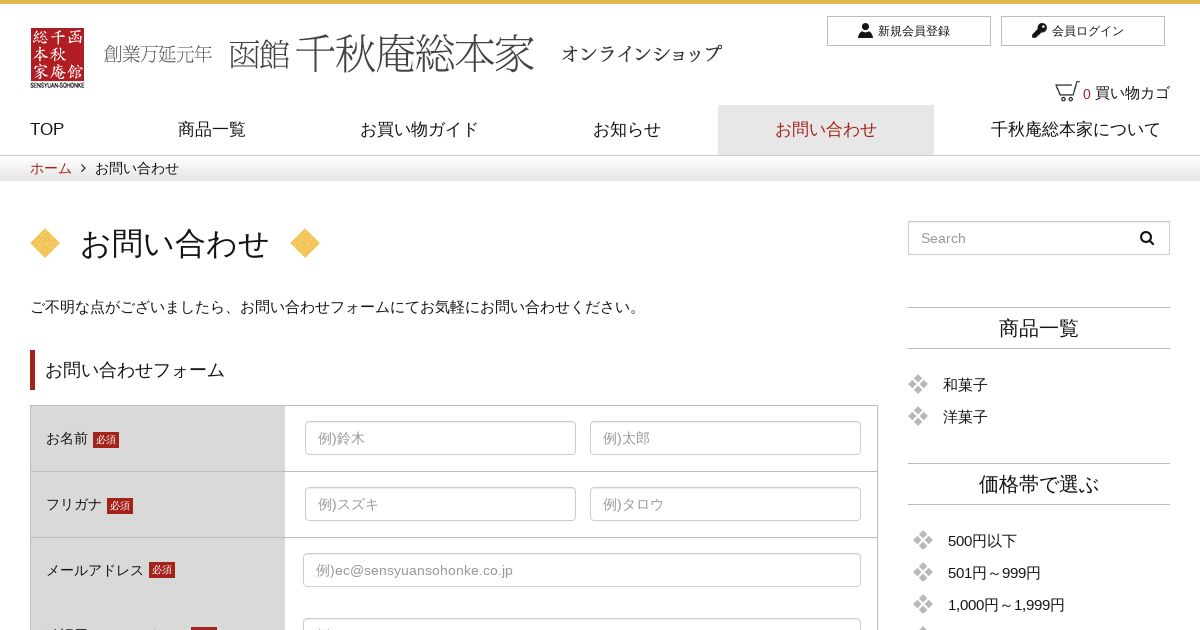Click the ホーム breadcrumb link
Image resolution: width=1200 pixels, height=630 pixels.
click(x=51, y=168)
